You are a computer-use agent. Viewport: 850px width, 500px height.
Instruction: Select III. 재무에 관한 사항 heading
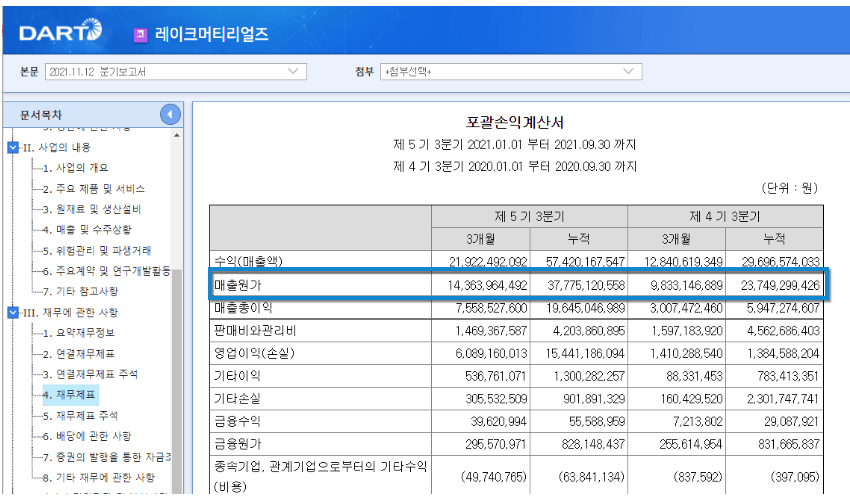70,313
